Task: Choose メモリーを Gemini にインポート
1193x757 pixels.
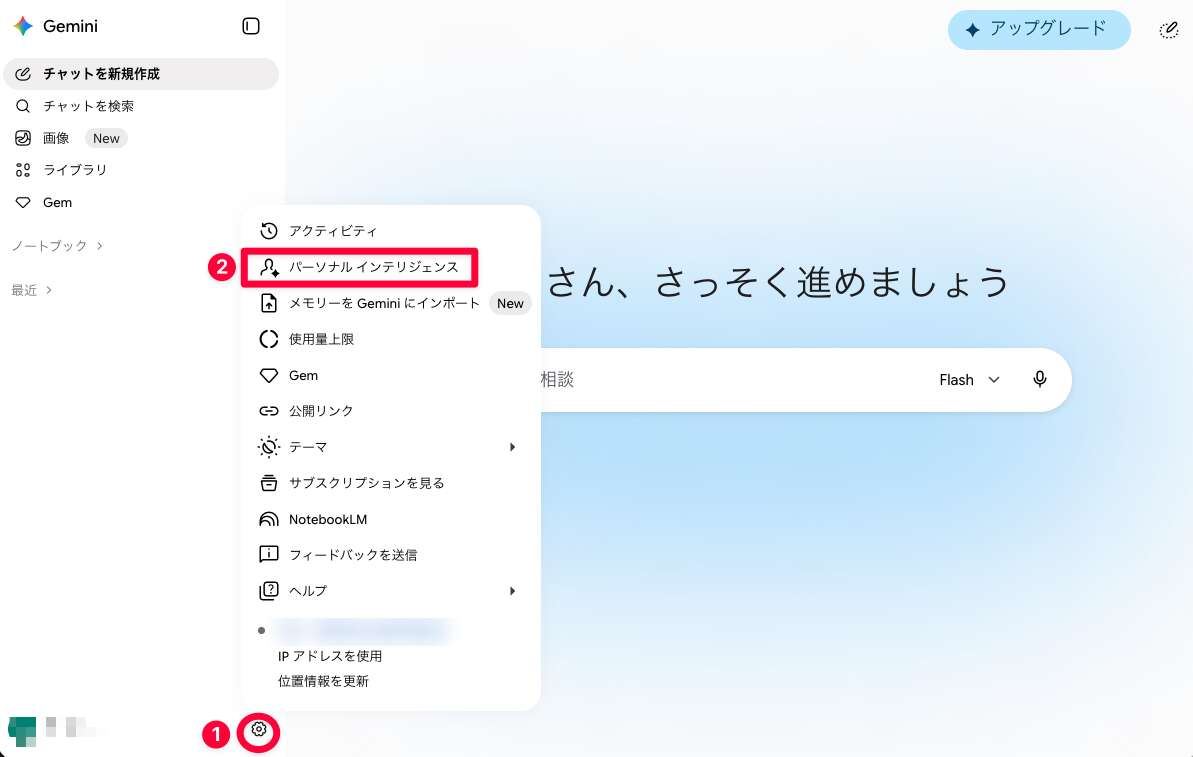Action: [390, 303]
